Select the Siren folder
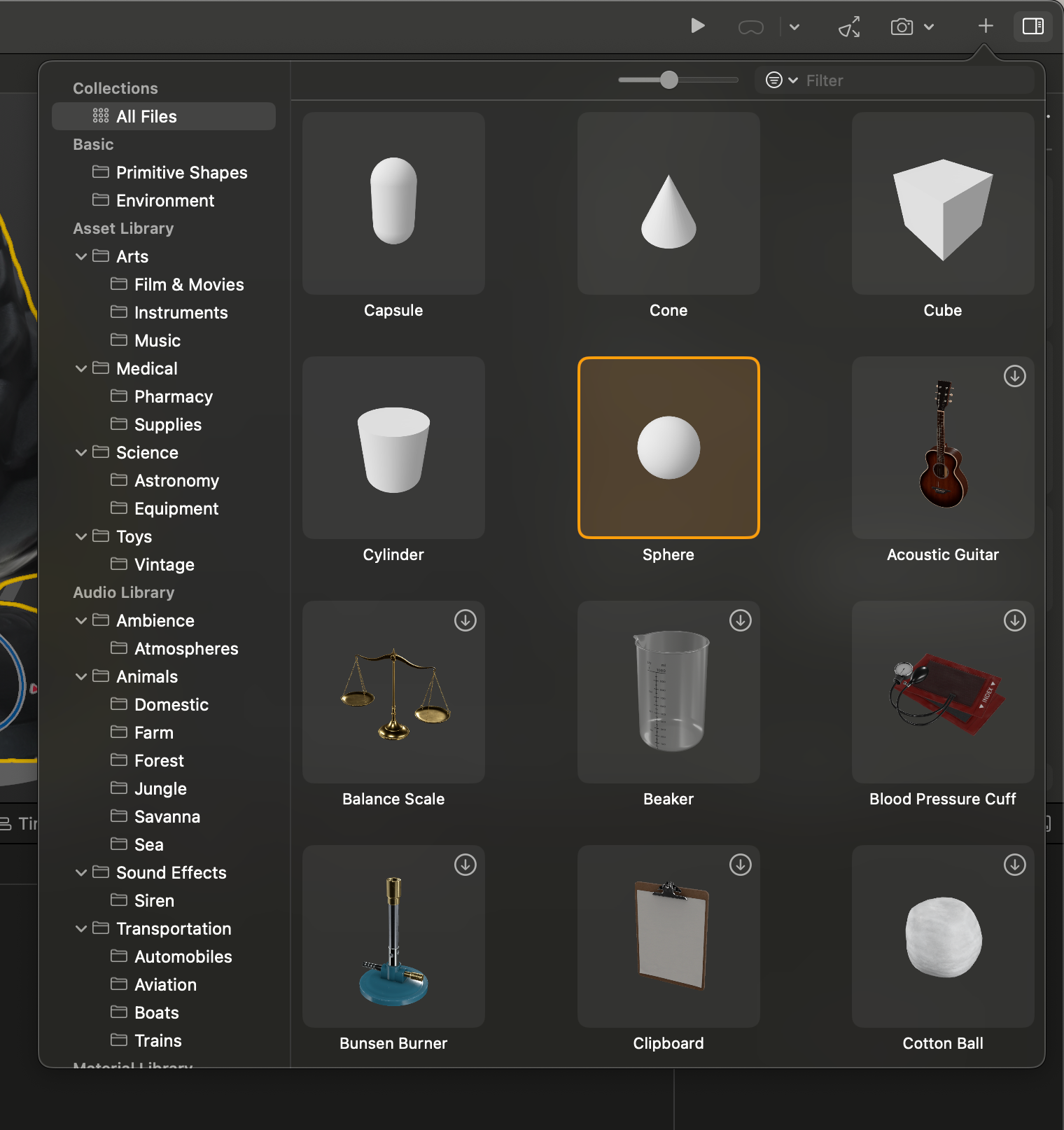Image resolution: width=1064 pixels, height=1130 pixels. click(142, 900)
